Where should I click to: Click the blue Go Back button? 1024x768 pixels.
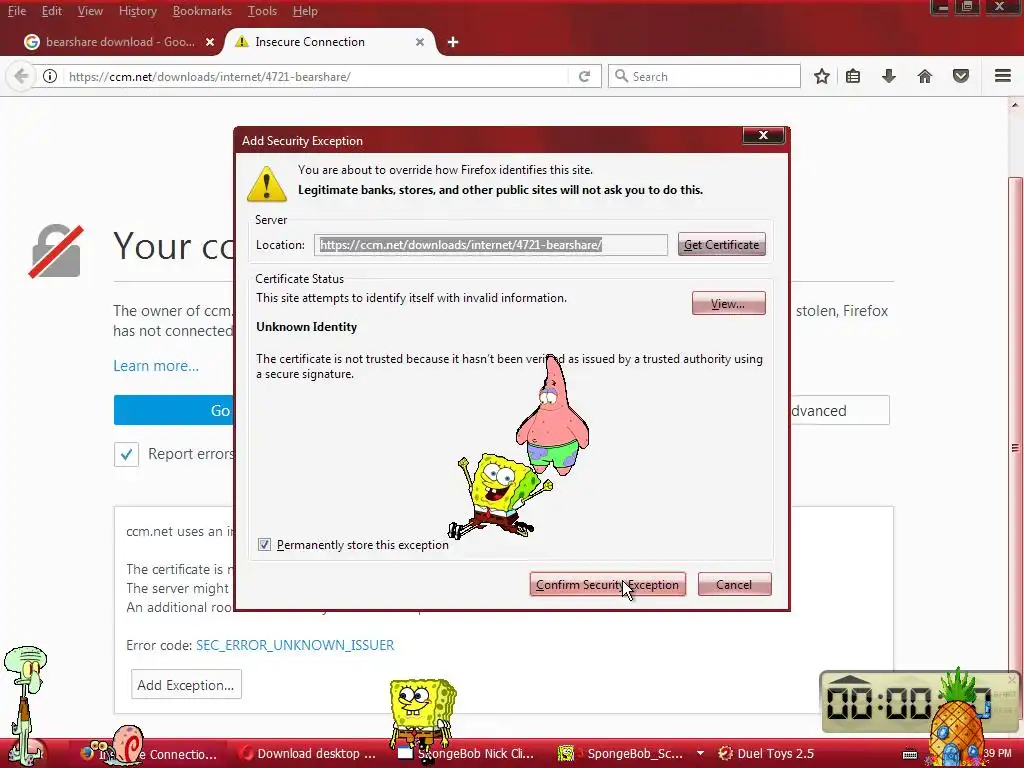pyautogui.click(x=173, y=410)
